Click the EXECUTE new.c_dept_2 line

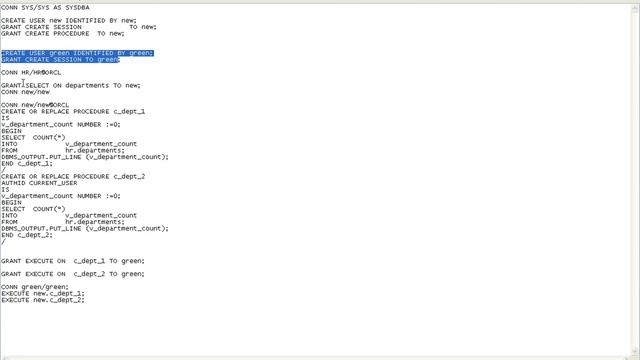(43, 300)
